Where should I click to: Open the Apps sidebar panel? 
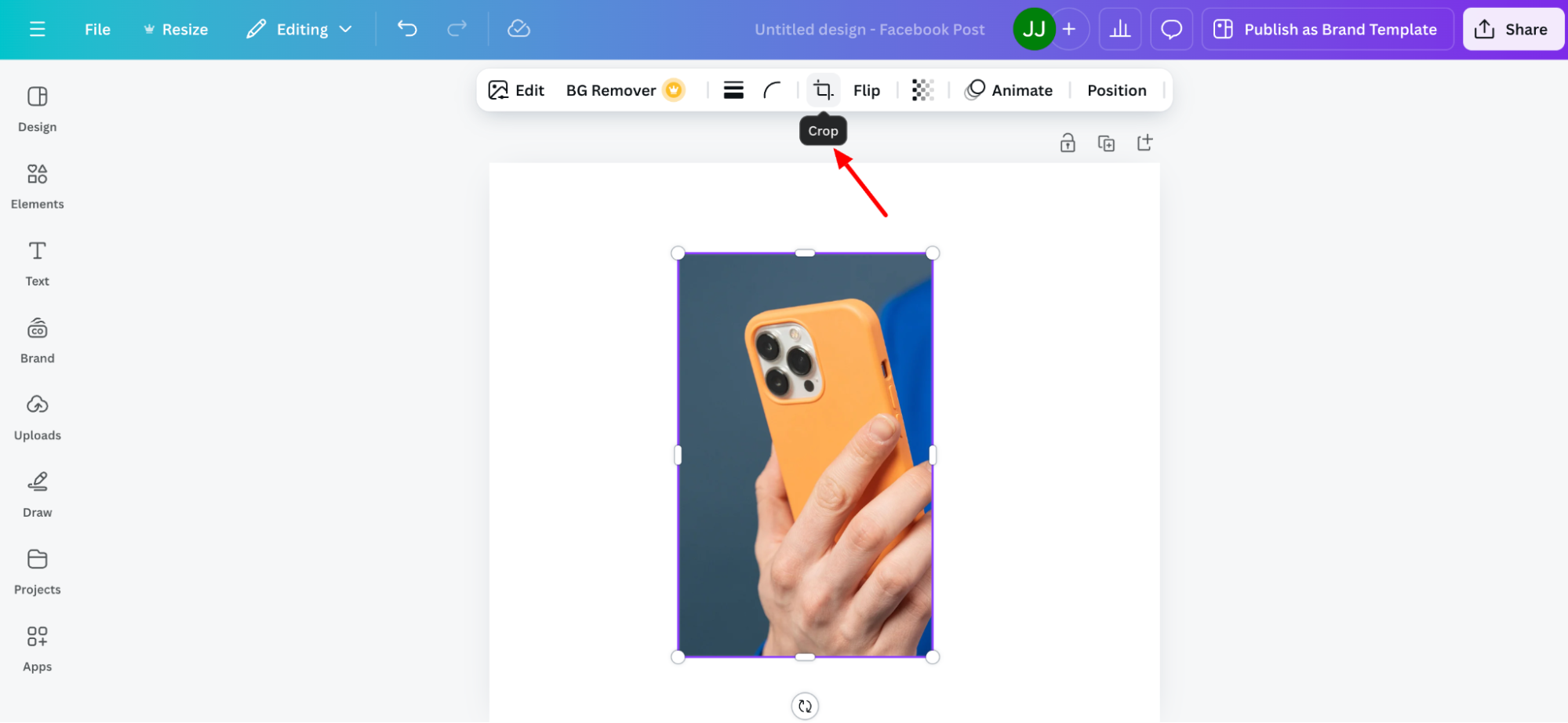point(37,649)
